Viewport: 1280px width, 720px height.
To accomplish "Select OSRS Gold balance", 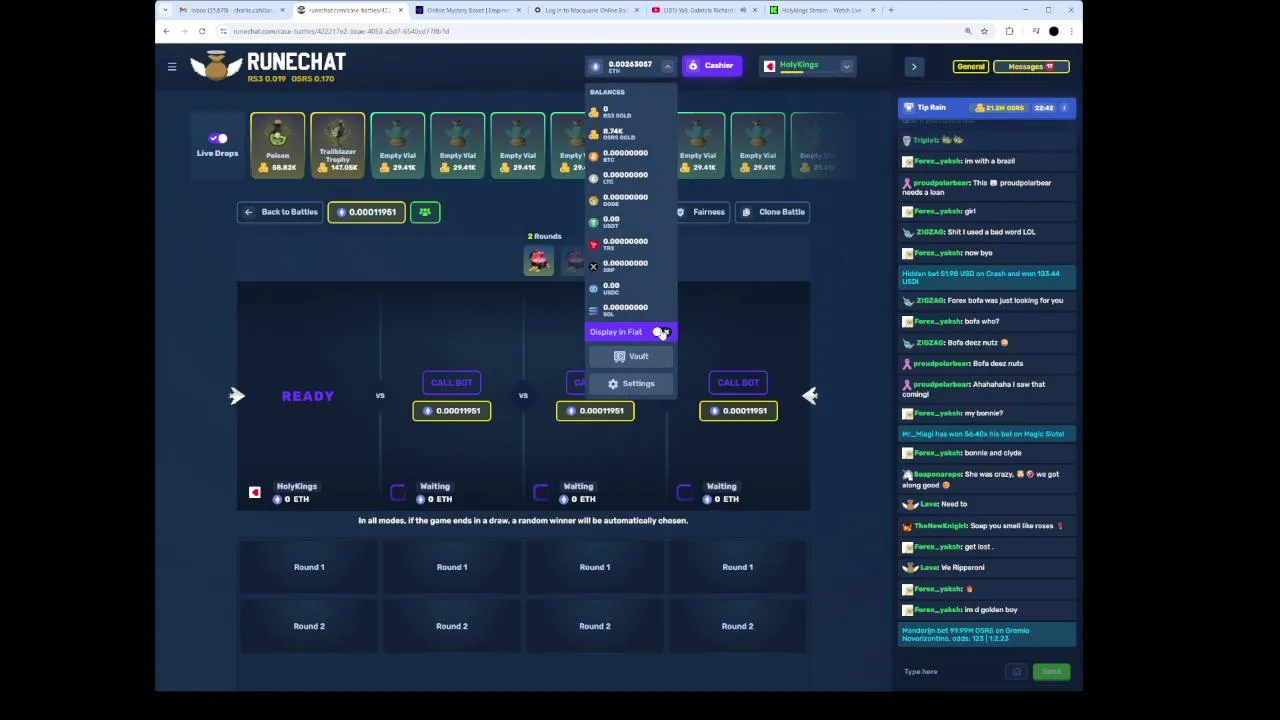I will (631, 134).
